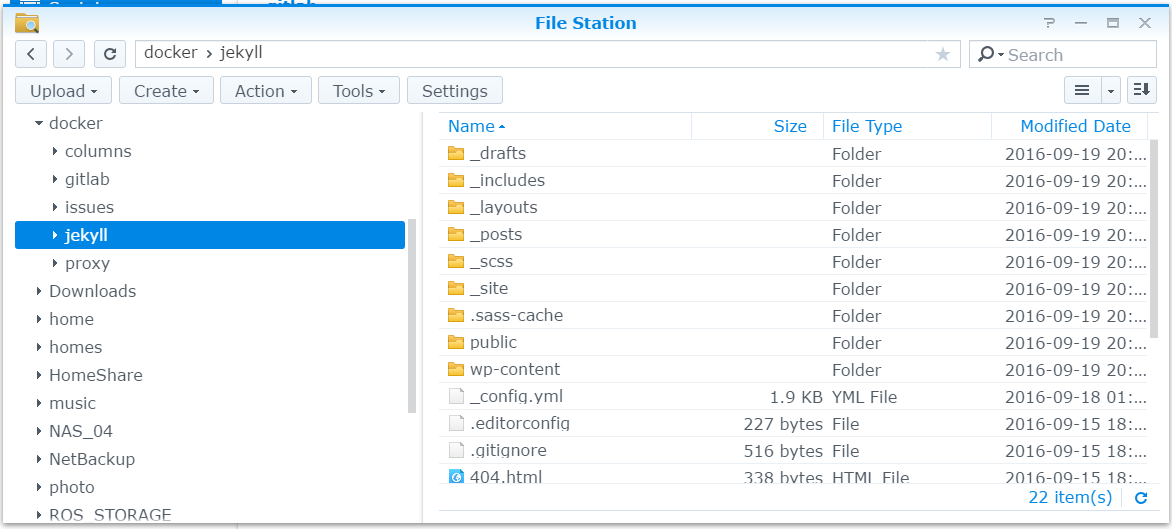Go back to the previous folder

pyautogui.click(x=31, y=54)
